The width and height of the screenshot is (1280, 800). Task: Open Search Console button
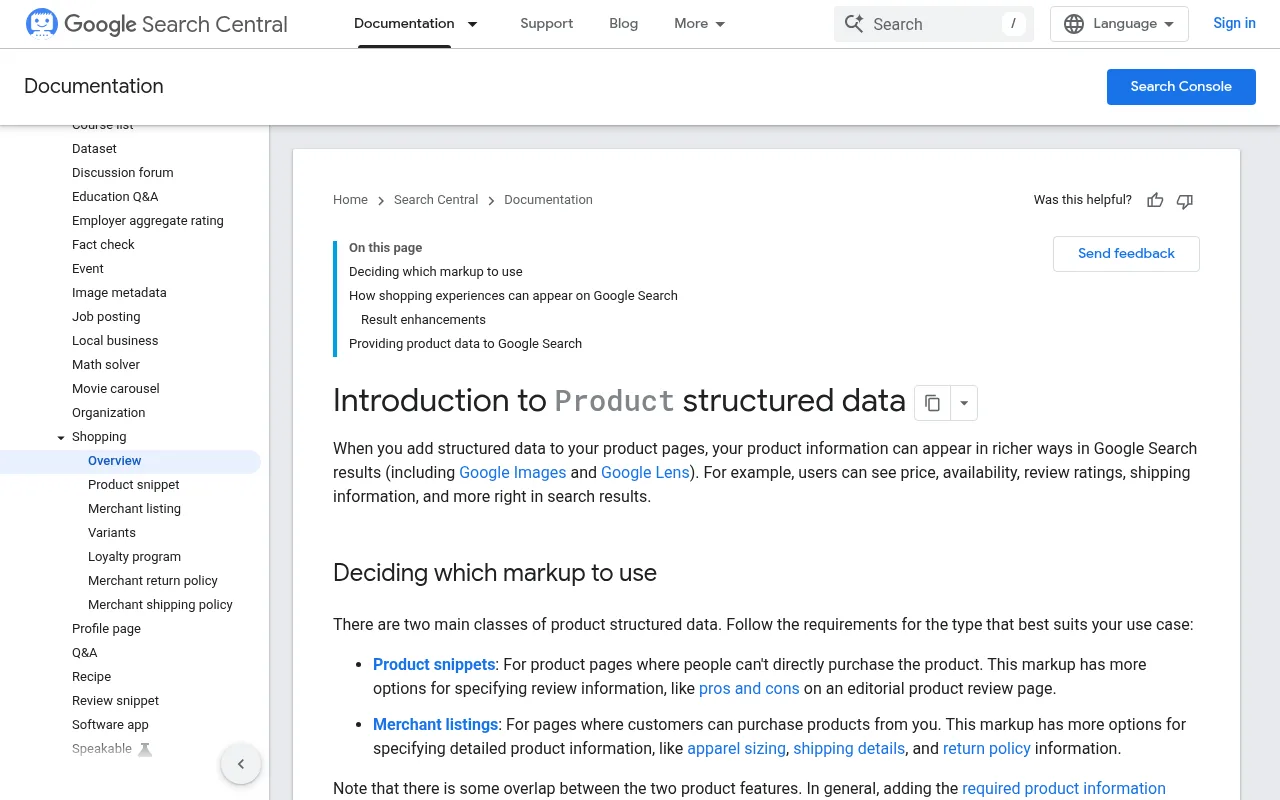point(1181,87)
